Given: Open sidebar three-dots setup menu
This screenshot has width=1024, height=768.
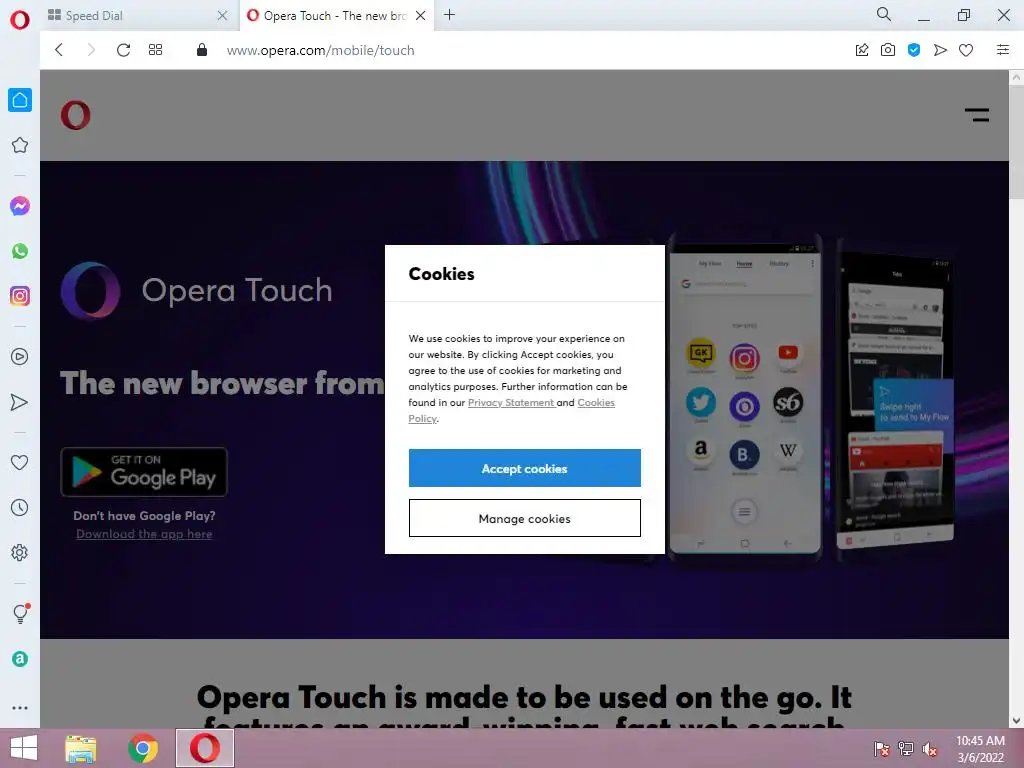Looking at the screenshot, I should 20,708.
